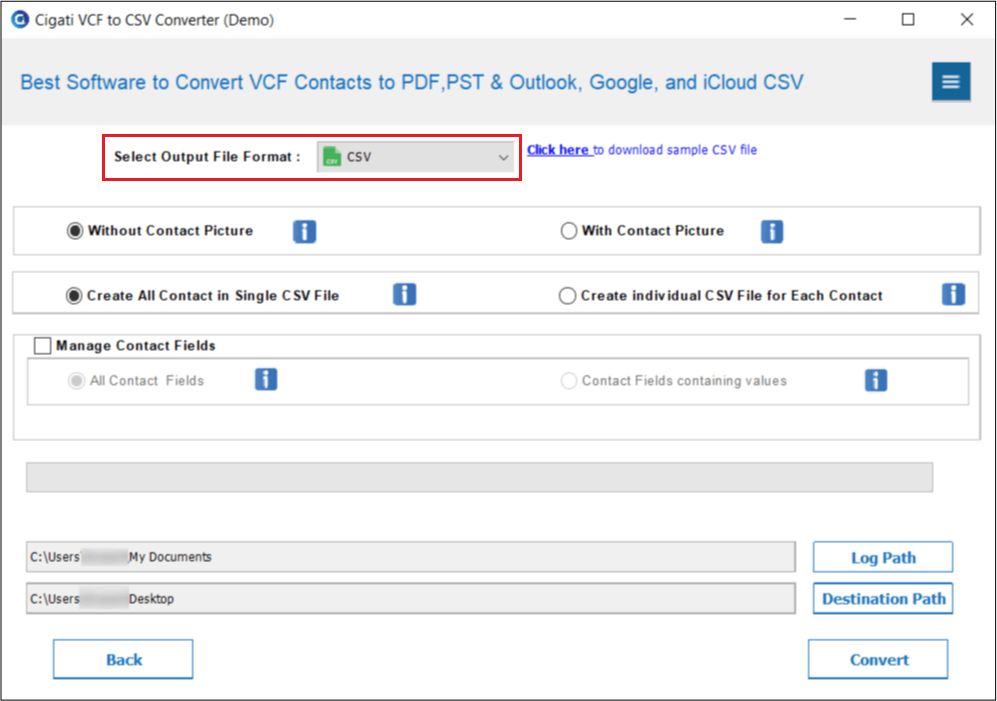Screen dimensions: 997x701
Task: Click the My Documents log path field
Action: click(x=411, y=557)
